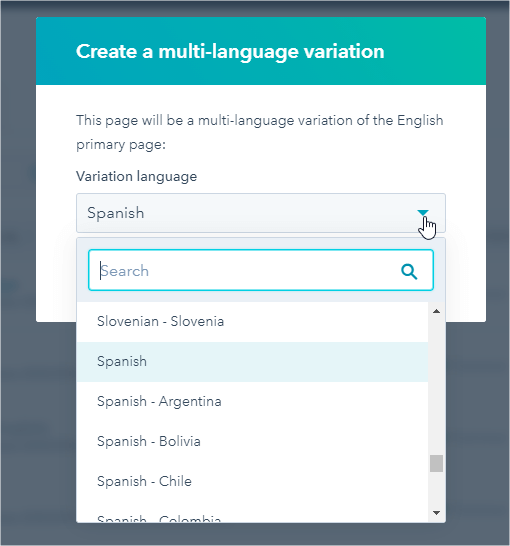Pick Spanish - Bolivia from the list
The height and width of the screenshot is (546, 510).
(252, 442)
